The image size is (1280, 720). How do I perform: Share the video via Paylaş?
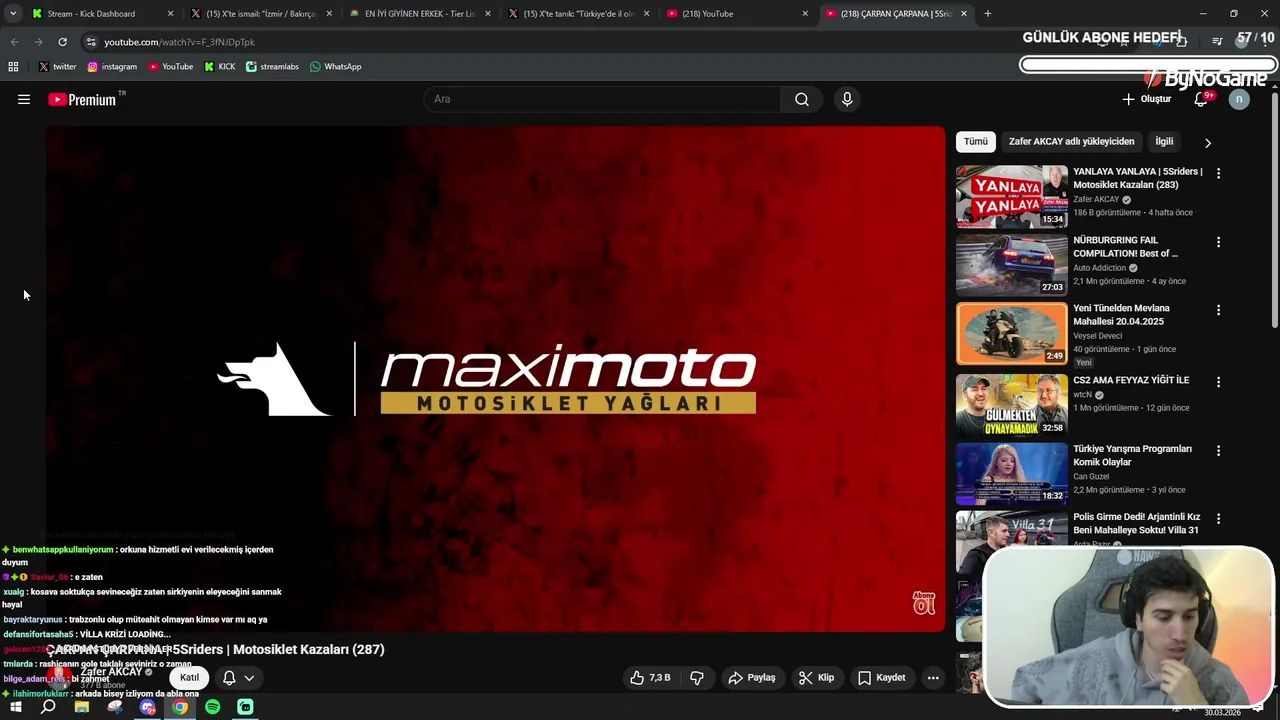pyautogui.click(x=752, y=678)
